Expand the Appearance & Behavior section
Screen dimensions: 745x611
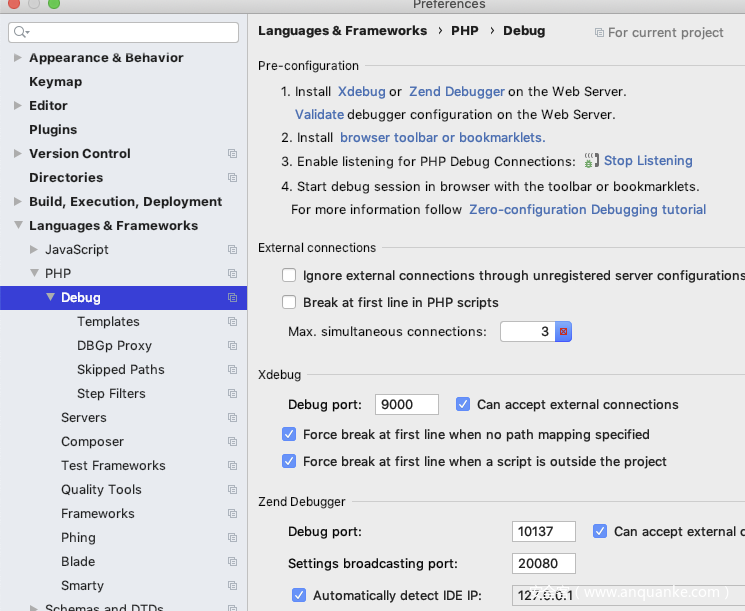[x=18, y=58]
